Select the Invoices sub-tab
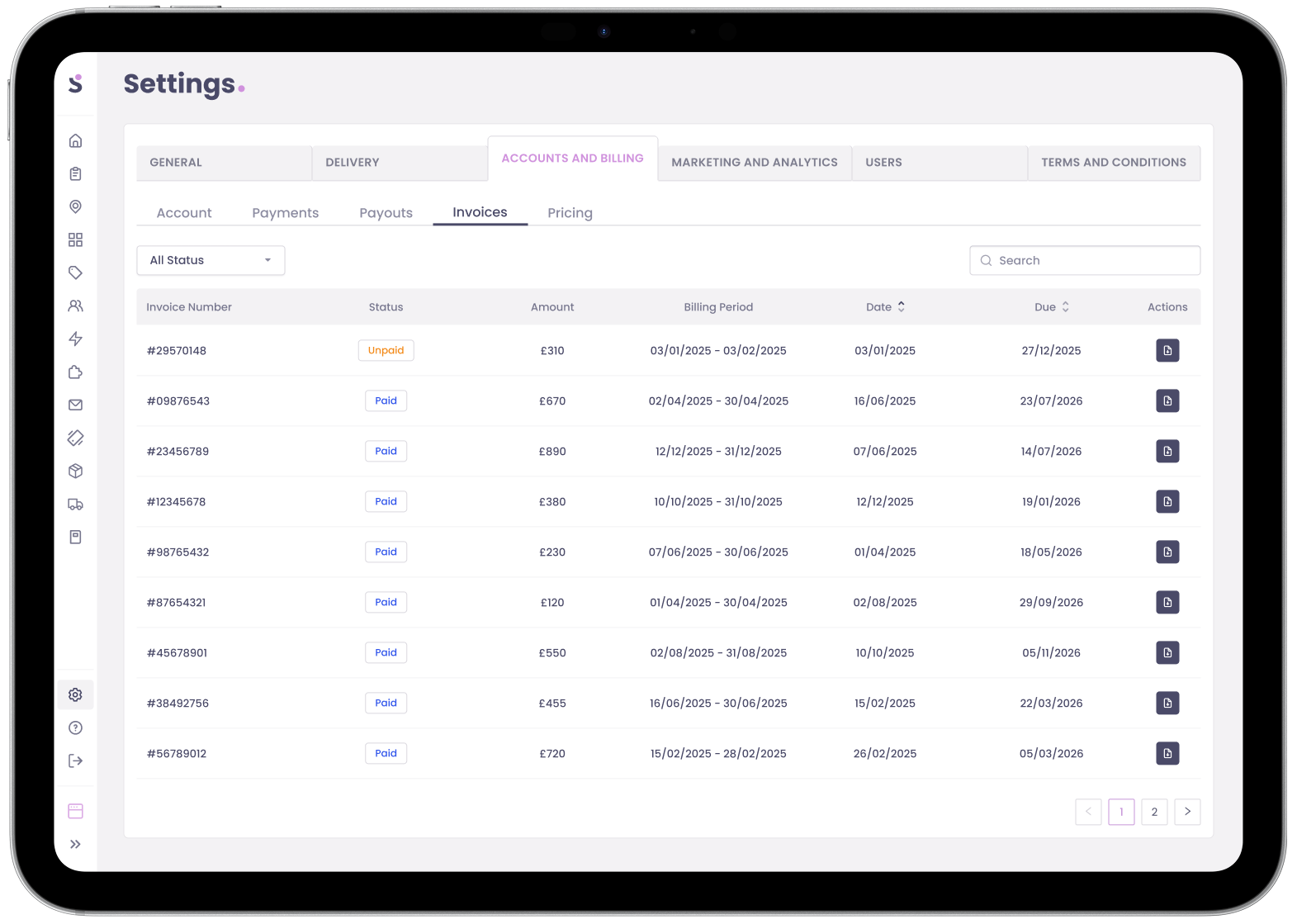 (480, 212)
